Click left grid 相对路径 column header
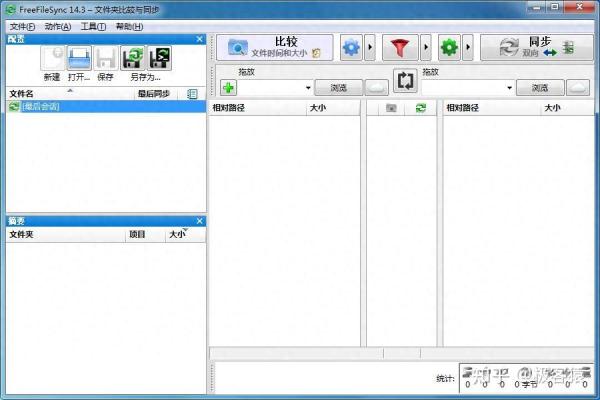The width and height of the screenshot is (600, 400). pos(258,108)
